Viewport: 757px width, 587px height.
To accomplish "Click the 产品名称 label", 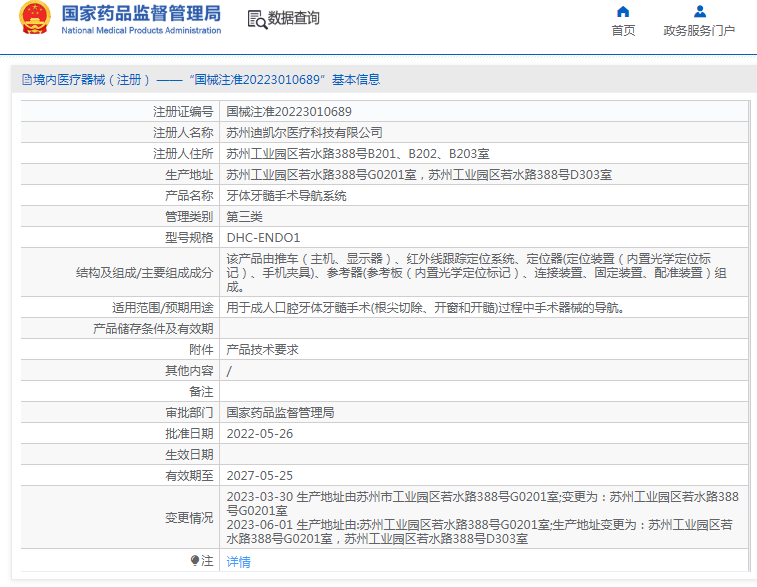I will [189, 196].
